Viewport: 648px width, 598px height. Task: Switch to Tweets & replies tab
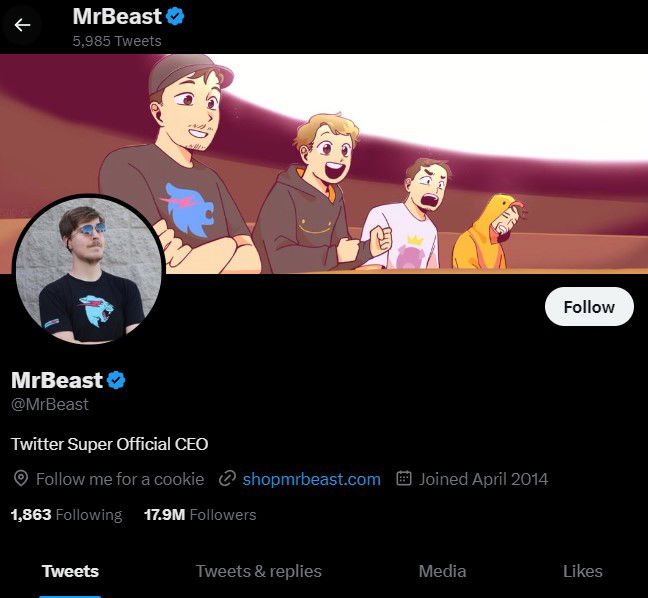pos(259,571)
